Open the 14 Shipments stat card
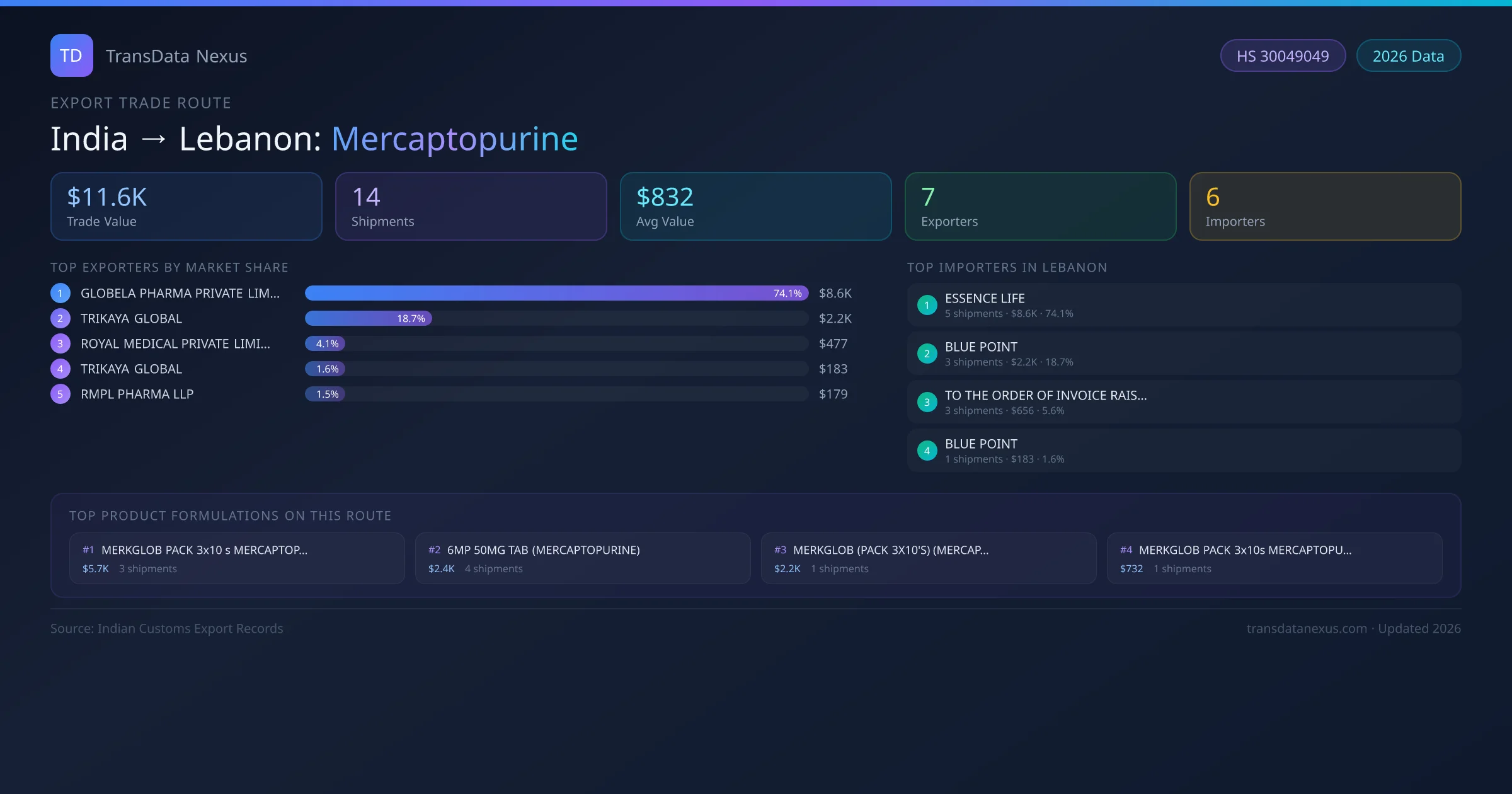 pos(471,207)
